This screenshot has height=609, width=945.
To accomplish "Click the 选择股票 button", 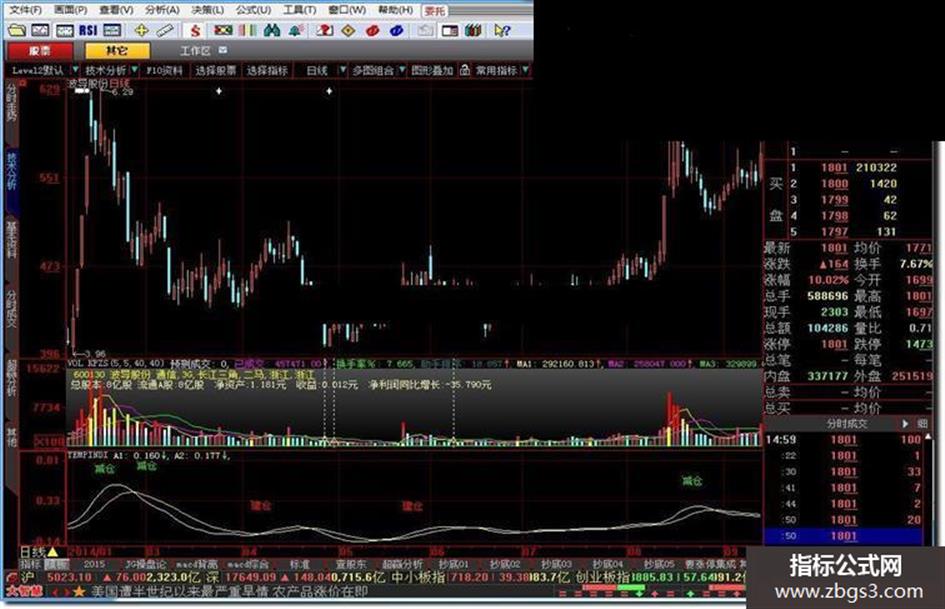I will click(215, 71).
